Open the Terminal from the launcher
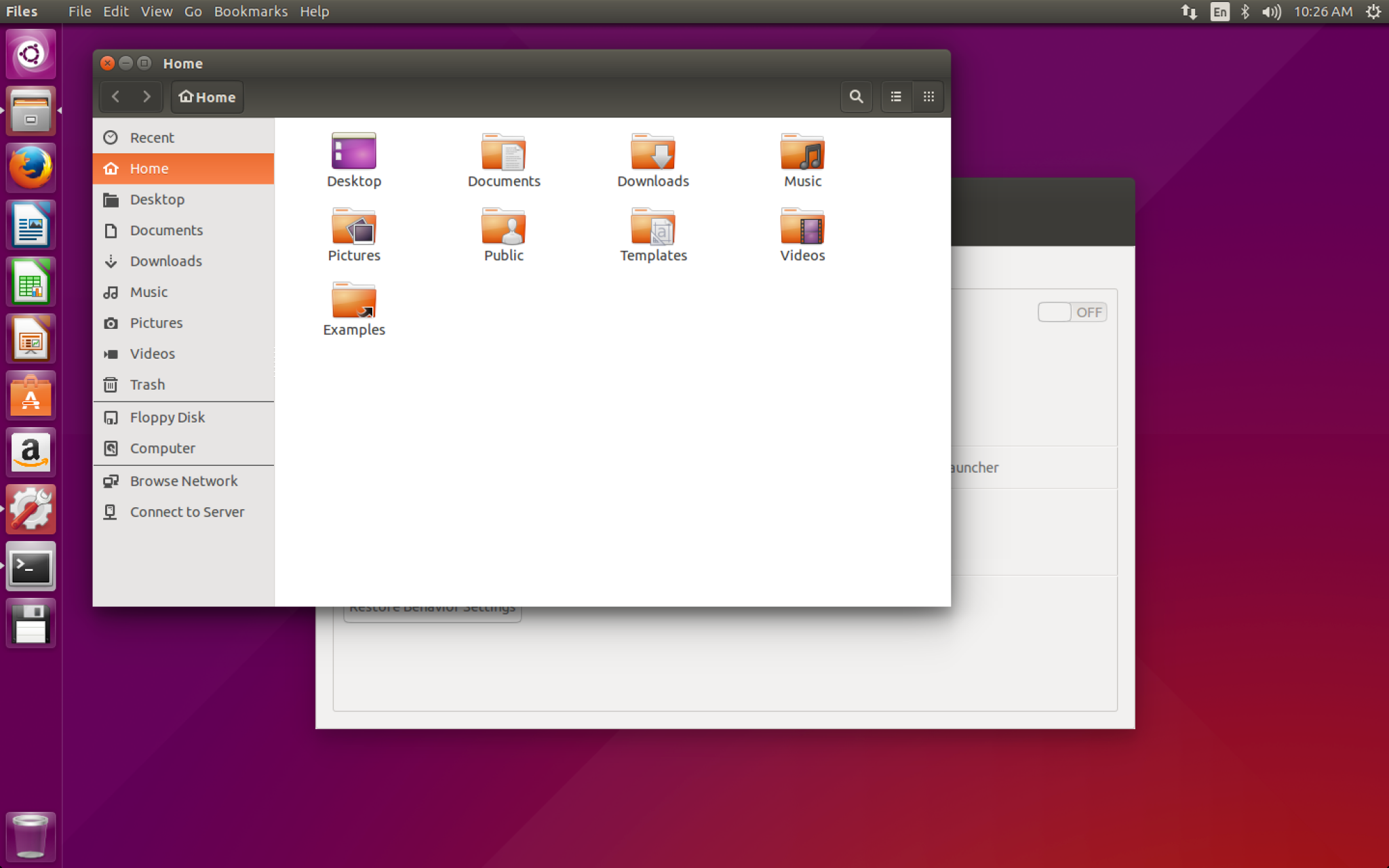The height and width of the screenshot is (868, 1389). point(31,566)
